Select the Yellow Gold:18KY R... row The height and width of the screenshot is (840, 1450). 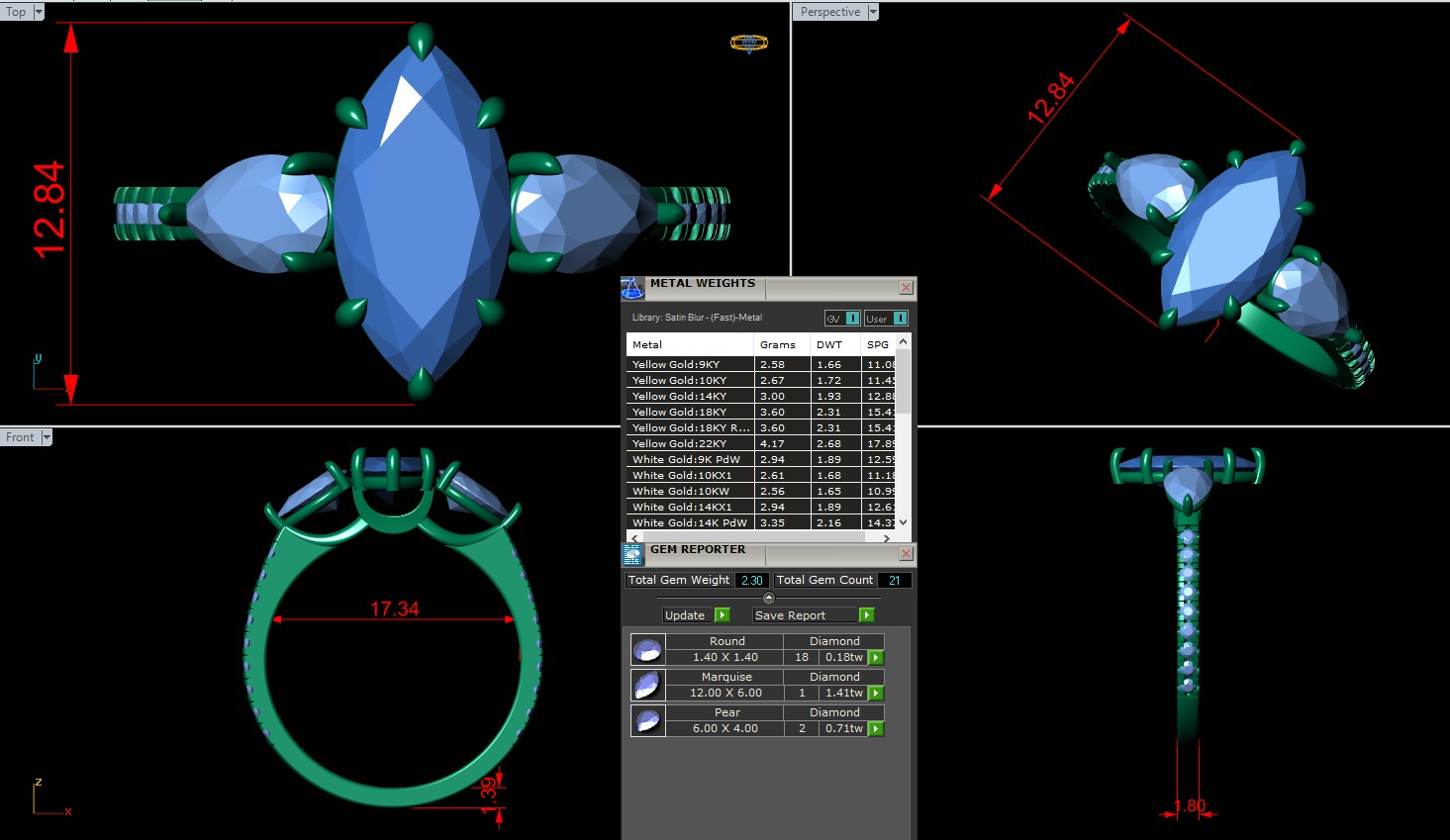coord(761,427)
